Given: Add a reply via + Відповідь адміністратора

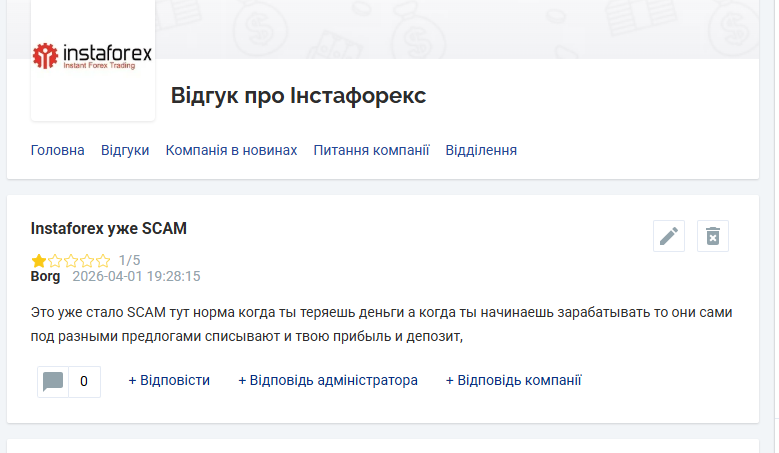Looking at the screenshot, I should tap(328, 380).
